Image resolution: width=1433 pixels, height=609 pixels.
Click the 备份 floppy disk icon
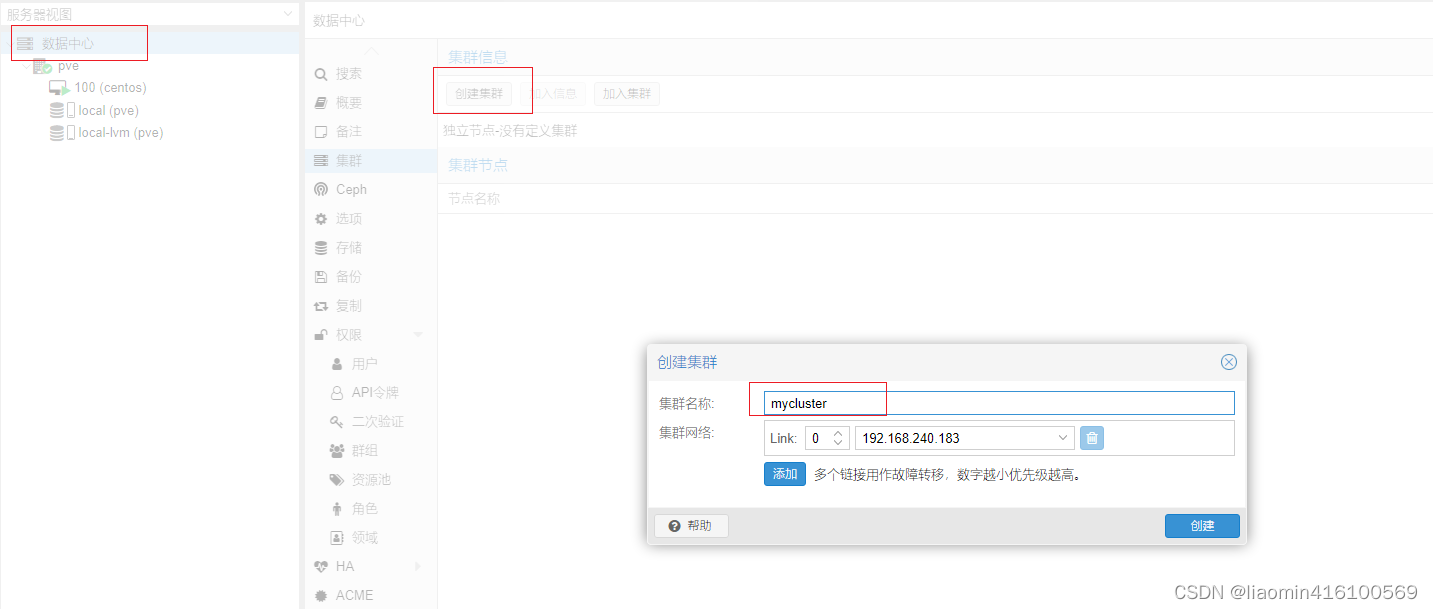point(321,277)
